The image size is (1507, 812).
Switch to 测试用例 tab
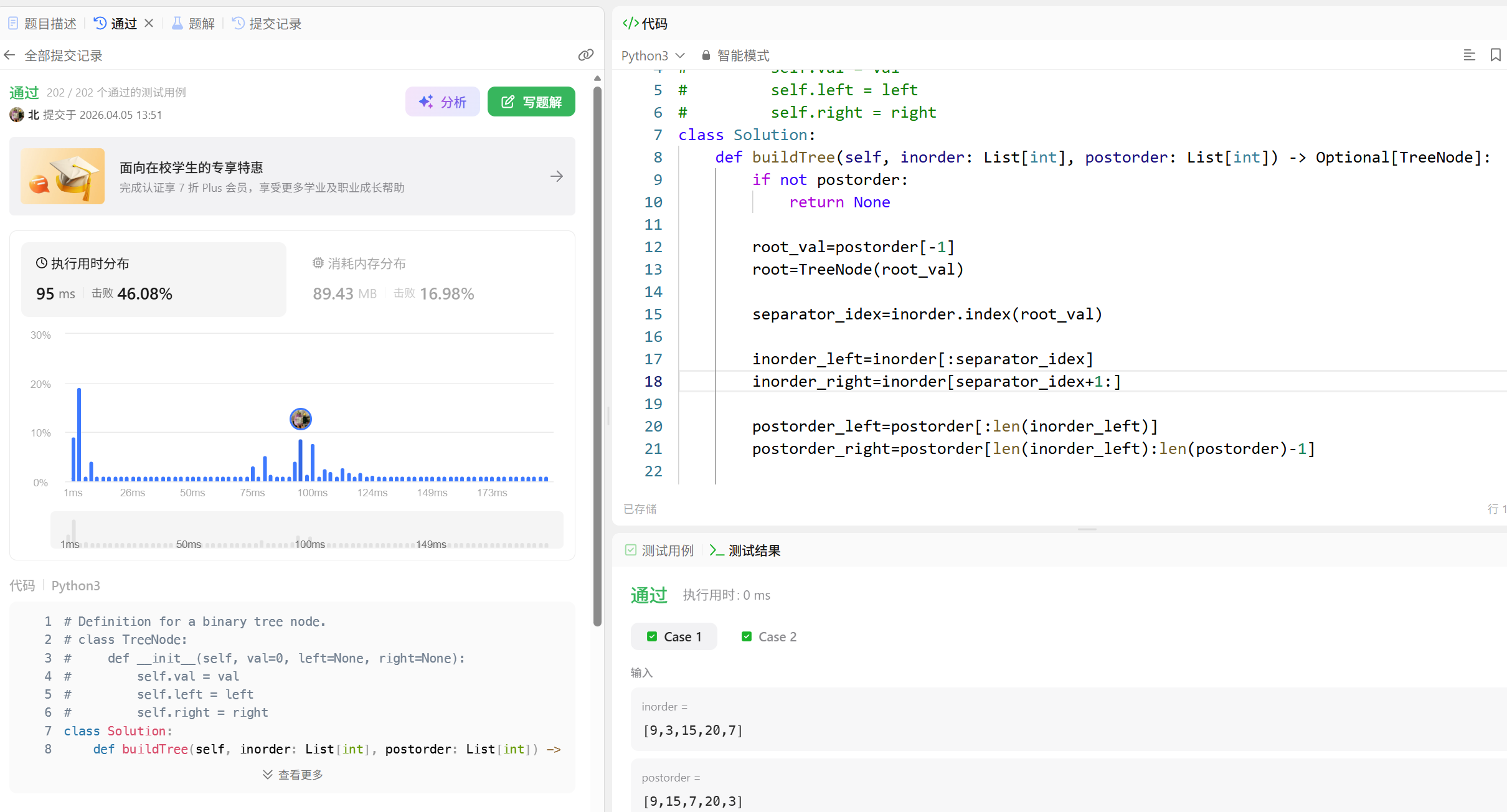[659, 550]
